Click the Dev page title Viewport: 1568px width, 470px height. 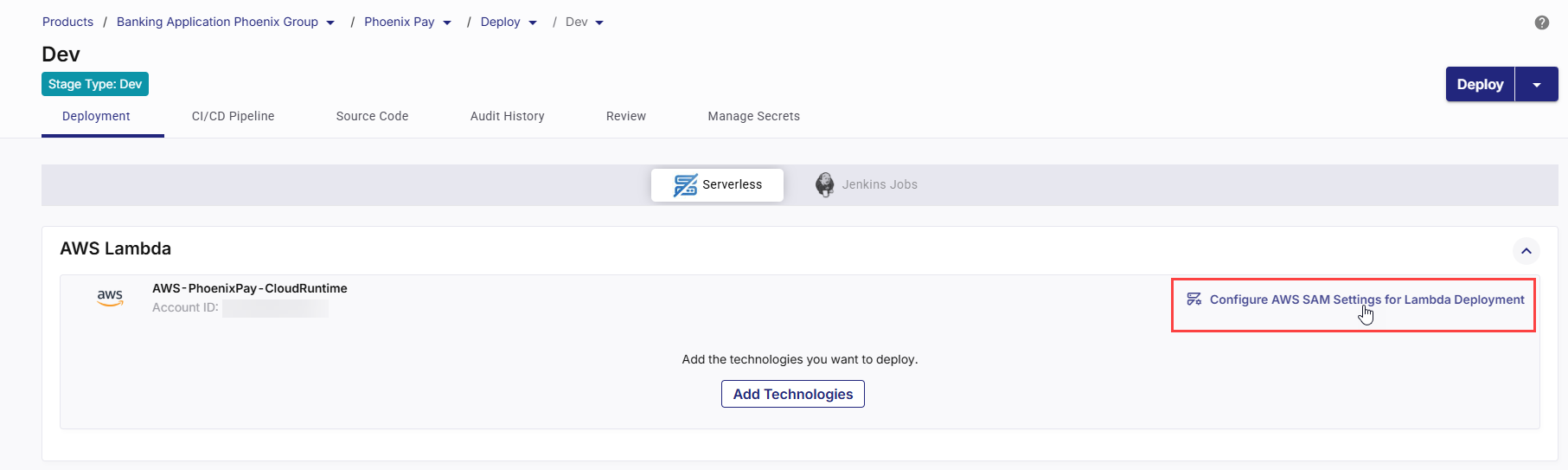click(61, 55)
